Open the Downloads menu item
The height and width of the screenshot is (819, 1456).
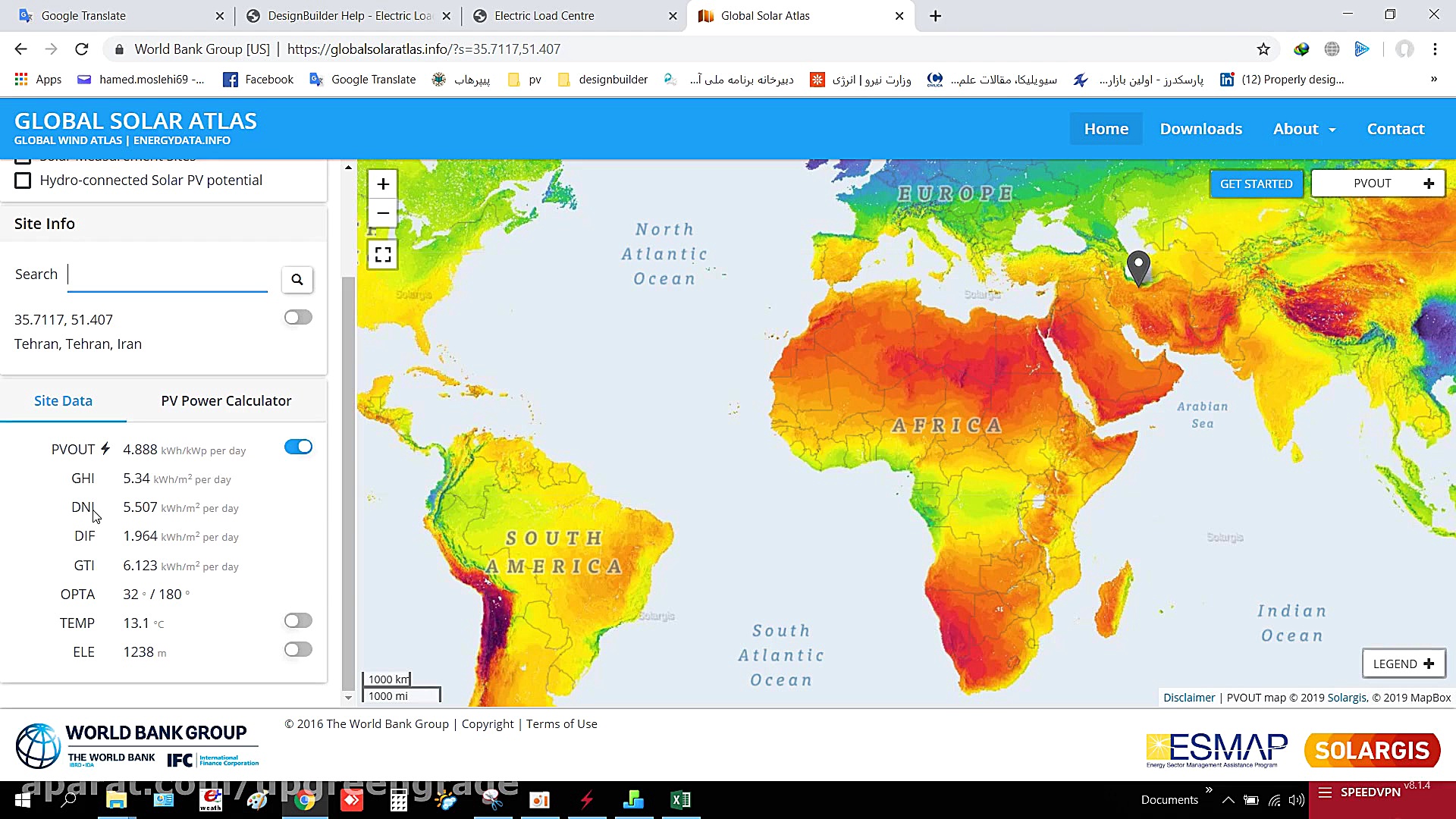point(1200,129)
